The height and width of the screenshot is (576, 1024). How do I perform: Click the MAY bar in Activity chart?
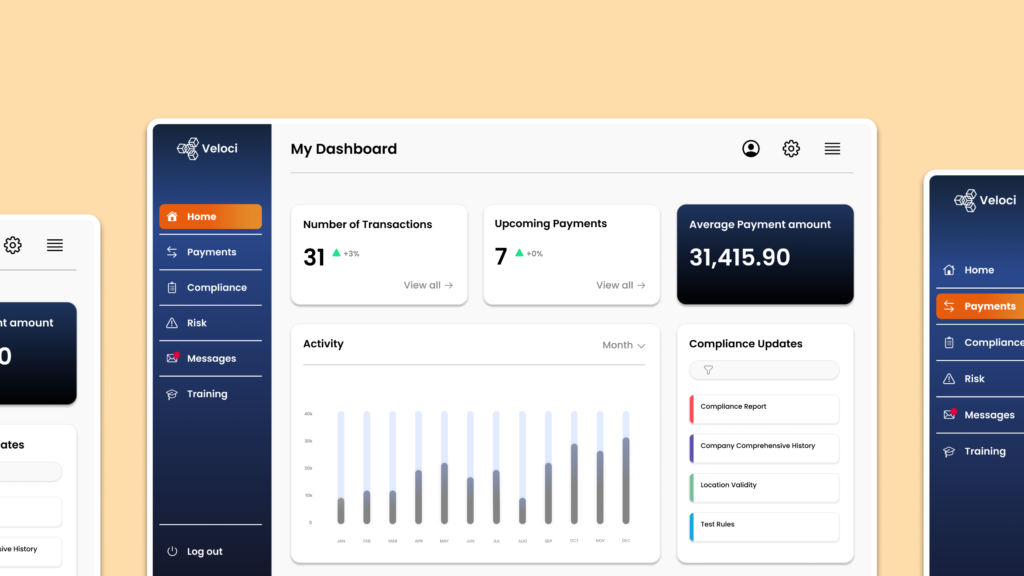coord(444,494)
